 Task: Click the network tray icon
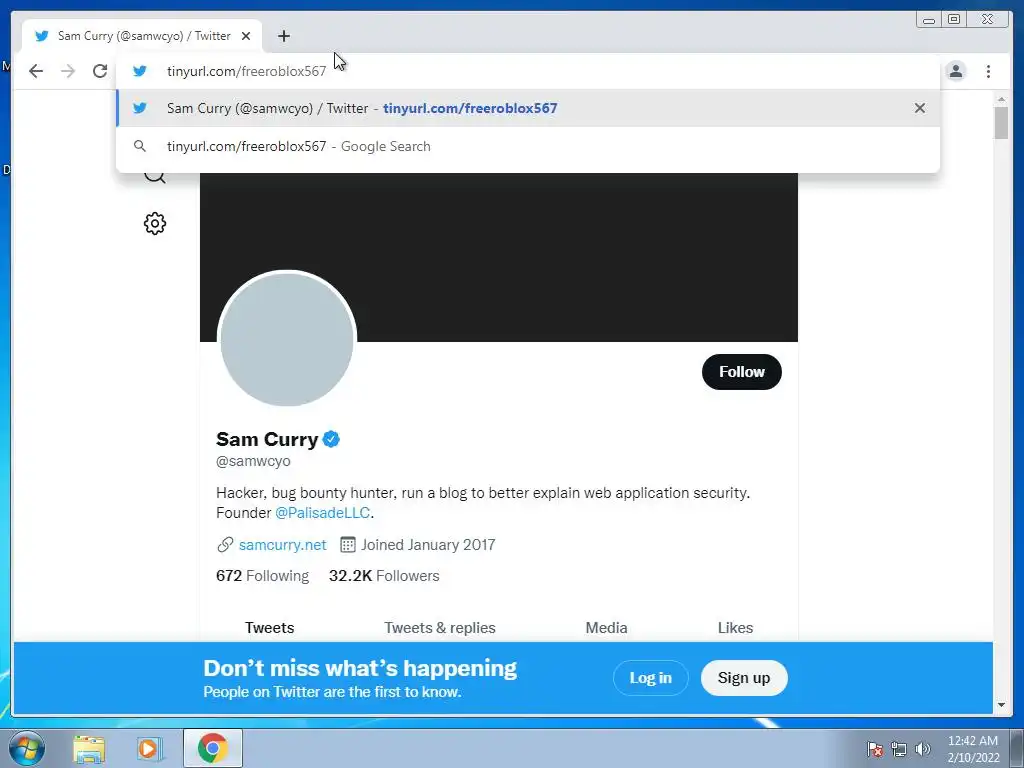pyautogui.click(x=899, y=749)
